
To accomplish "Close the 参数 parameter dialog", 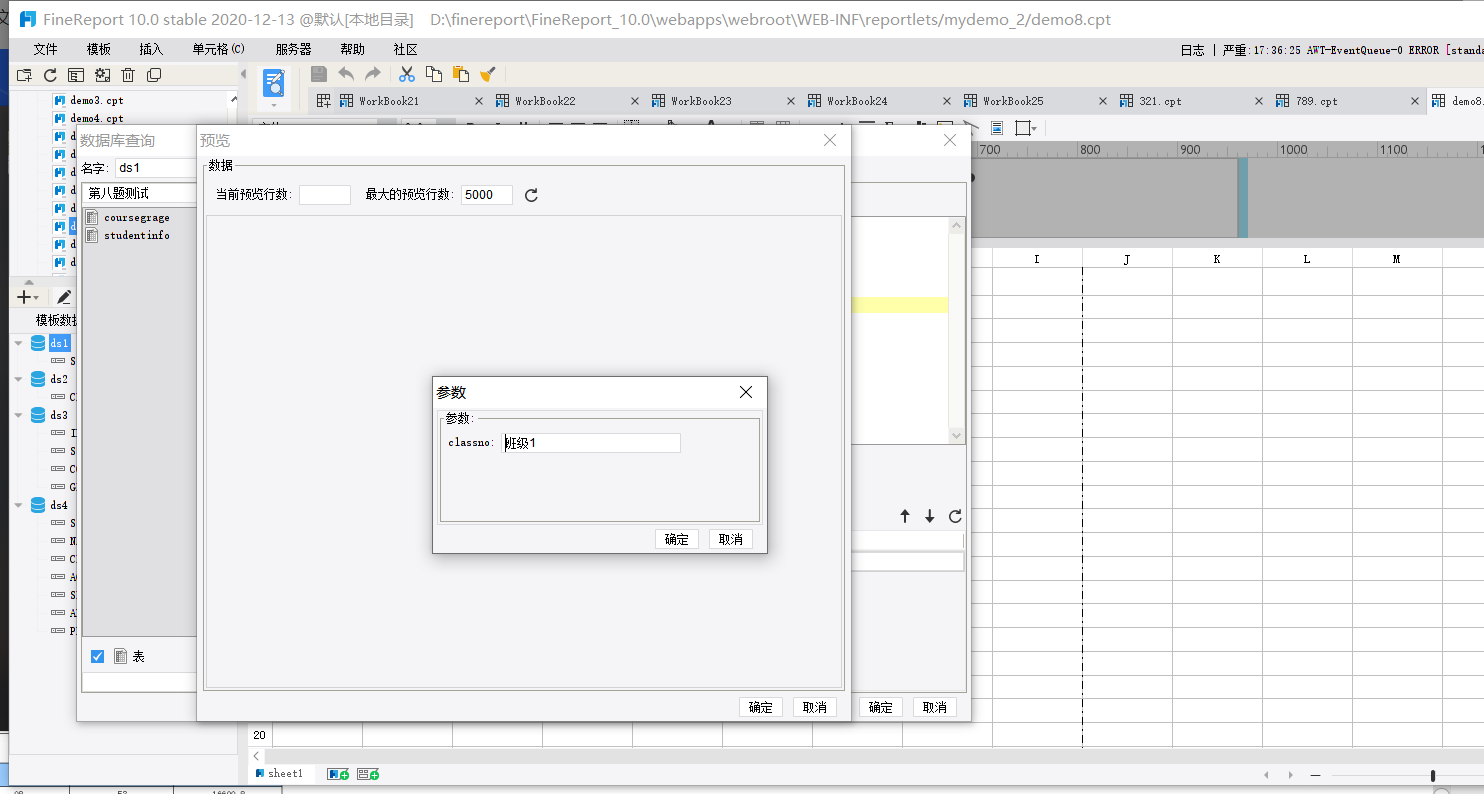I will pyautogui.click(x=746, y=392).
